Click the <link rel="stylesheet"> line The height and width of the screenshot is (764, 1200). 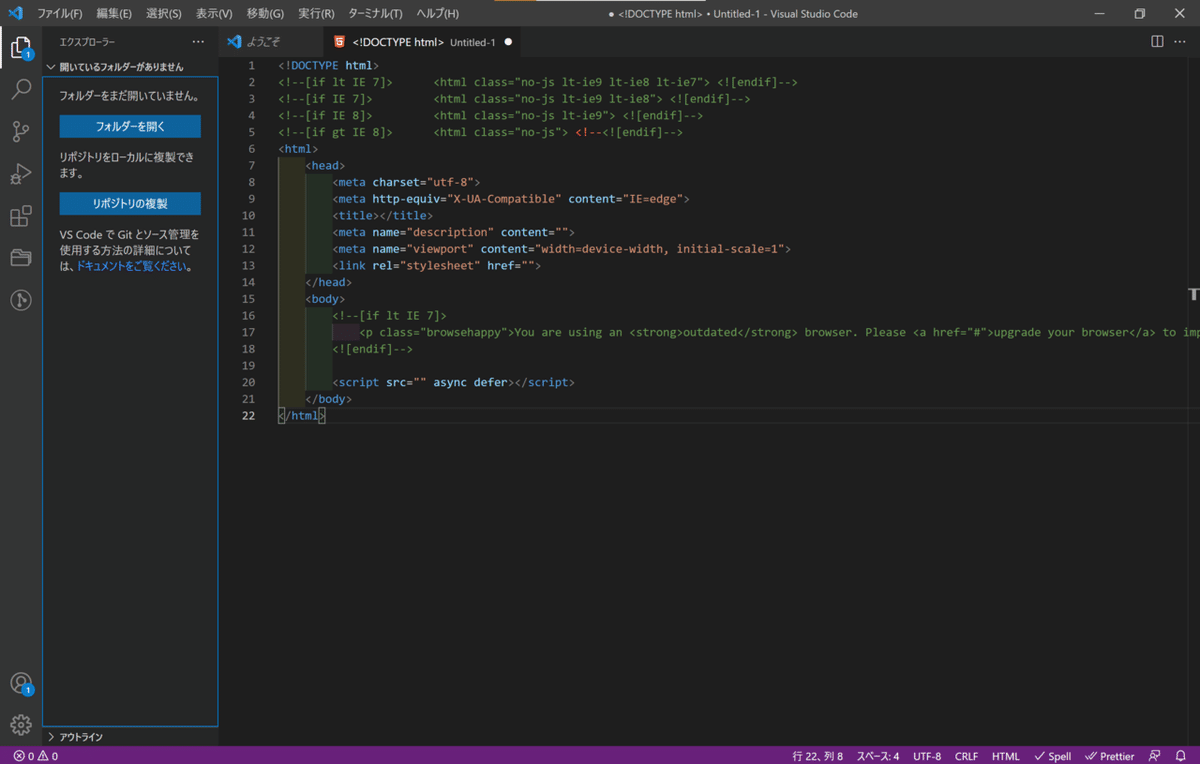pos(437,265)
